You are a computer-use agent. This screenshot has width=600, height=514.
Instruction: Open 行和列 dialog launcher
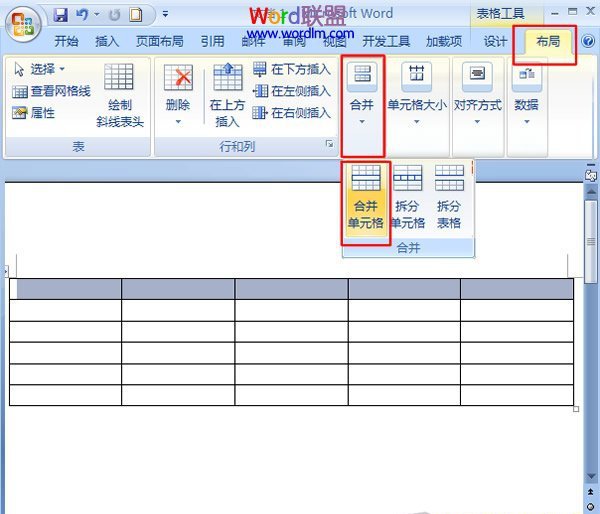pyautogui.click(x=329, y=144)
